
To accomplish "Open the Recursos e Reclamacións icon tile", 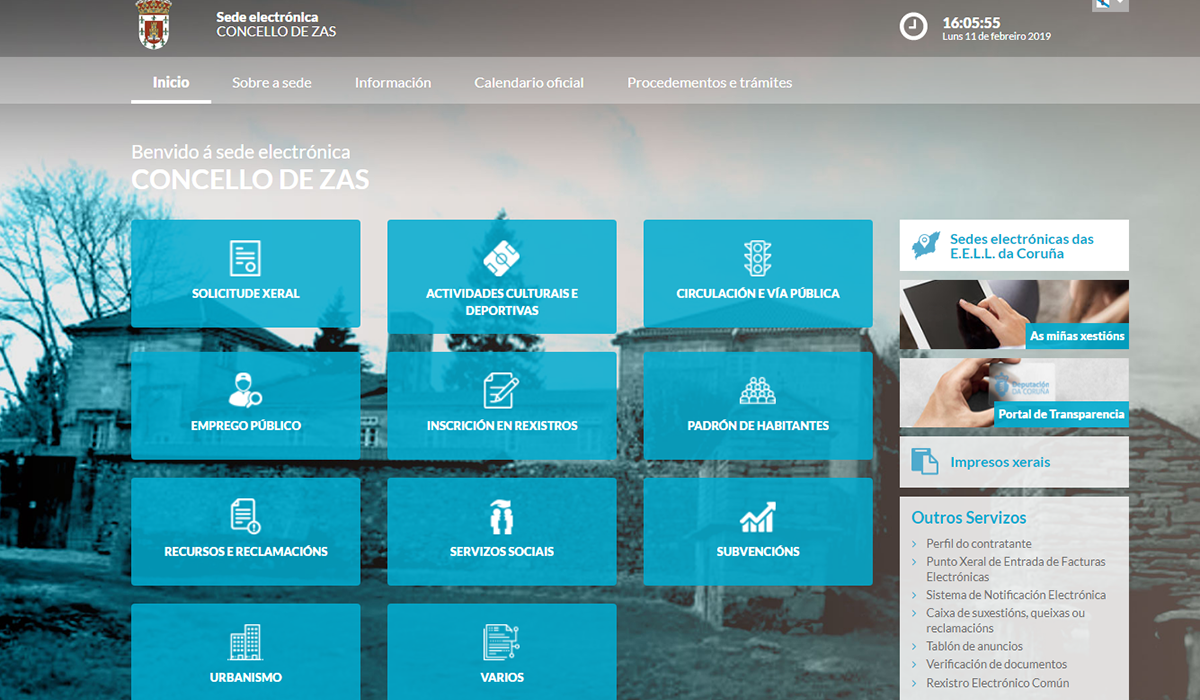I will click(x=245, y=516).
